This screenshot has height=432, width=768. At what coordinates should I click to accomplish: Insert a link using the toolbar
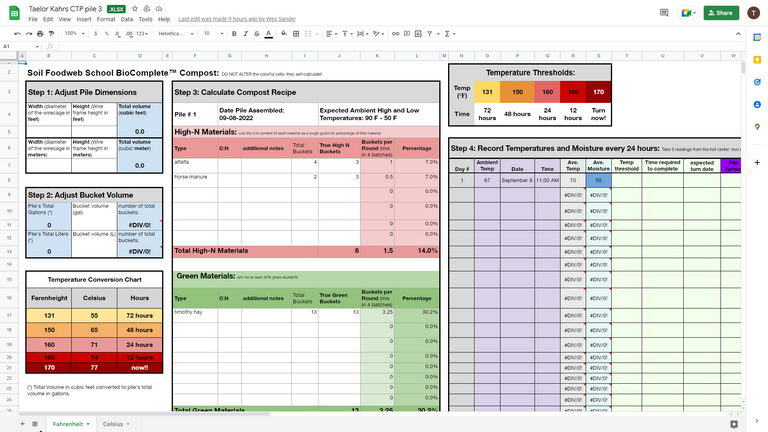tap(395, 34)
